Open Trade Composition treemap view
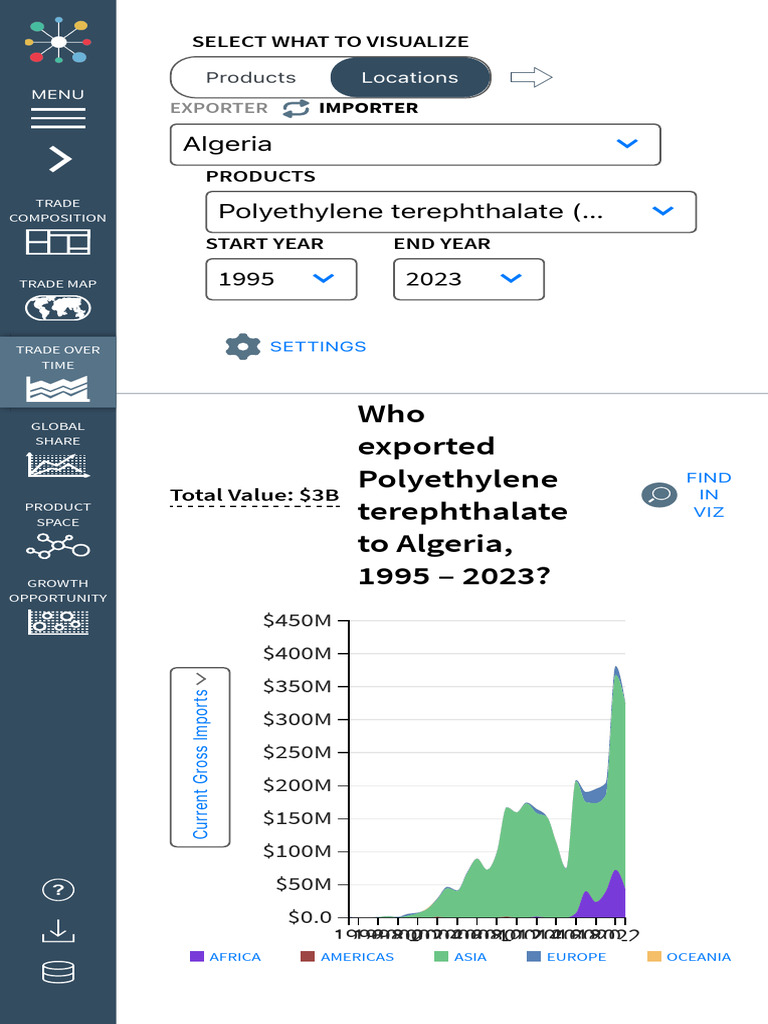768x1024 pixels. click(58, 228)
